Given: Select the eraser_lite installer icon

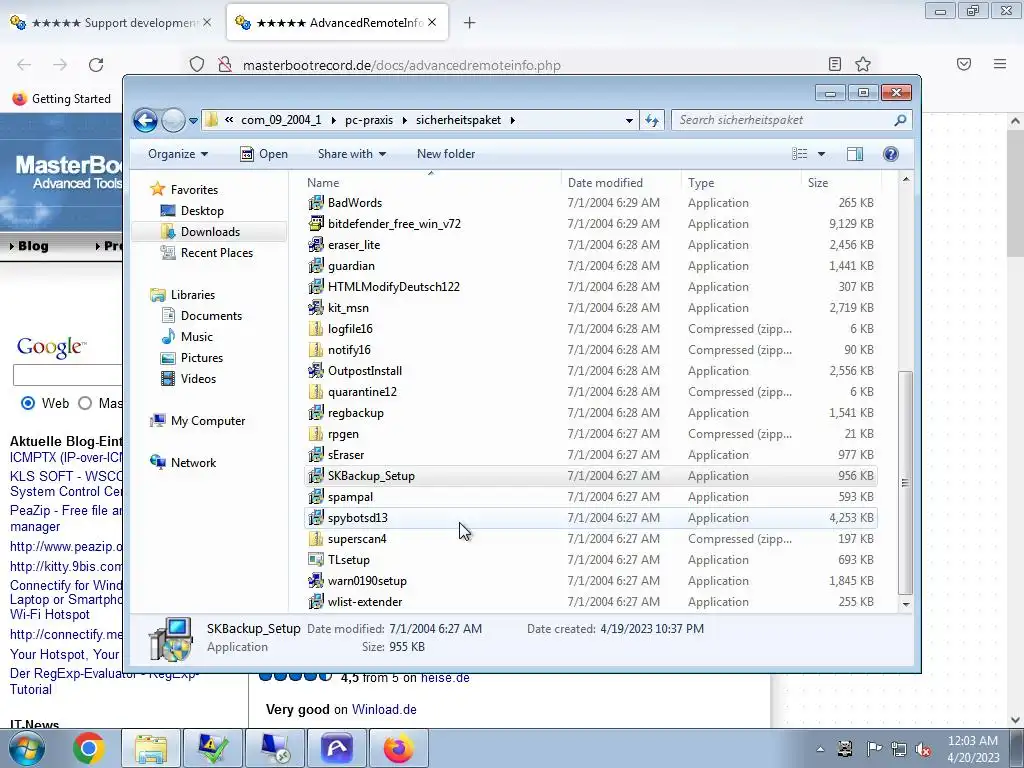Looking at the screenshot, I should [316, 245].
